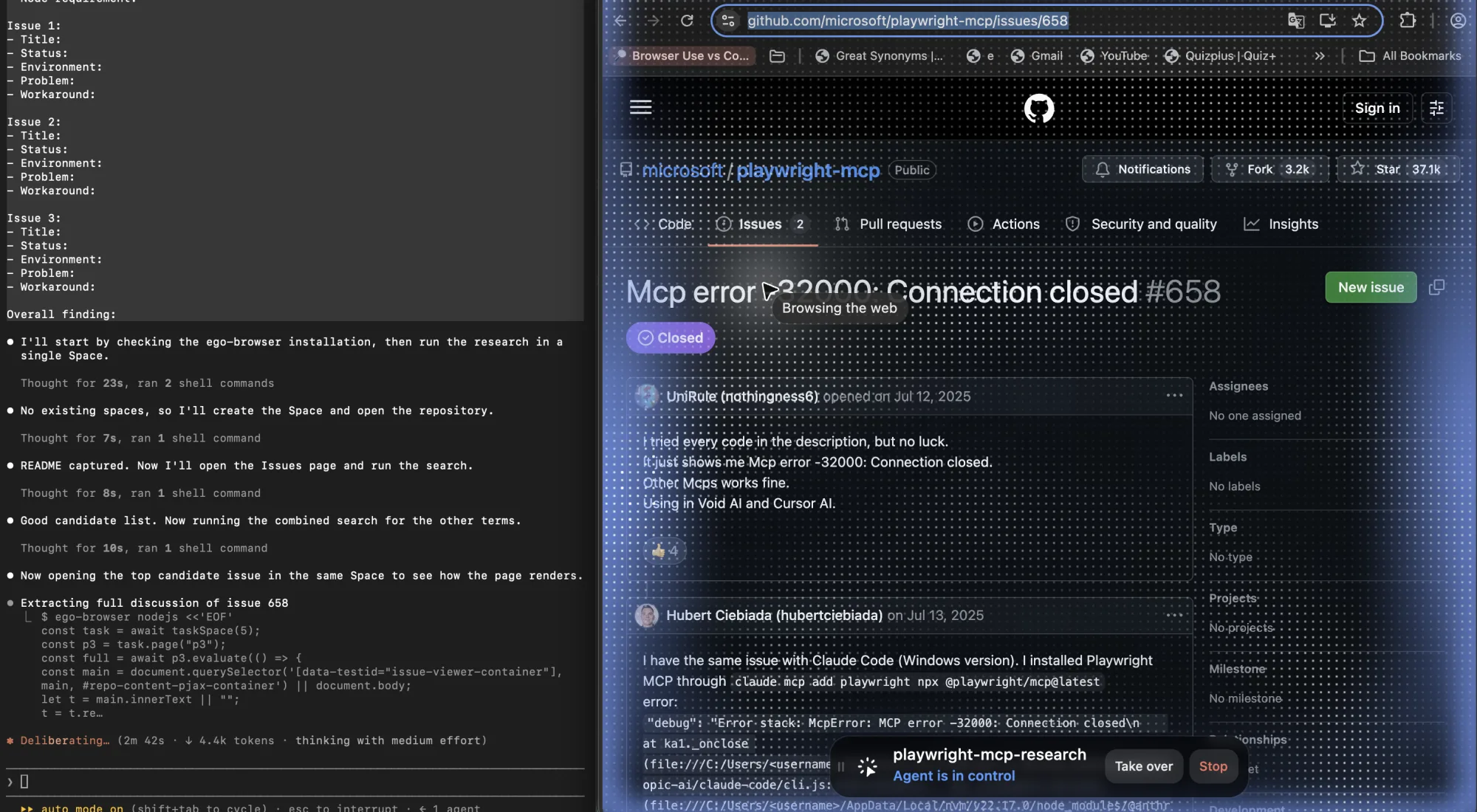Click 'auto mode on' status text in terminal

[x=82, y=808]
